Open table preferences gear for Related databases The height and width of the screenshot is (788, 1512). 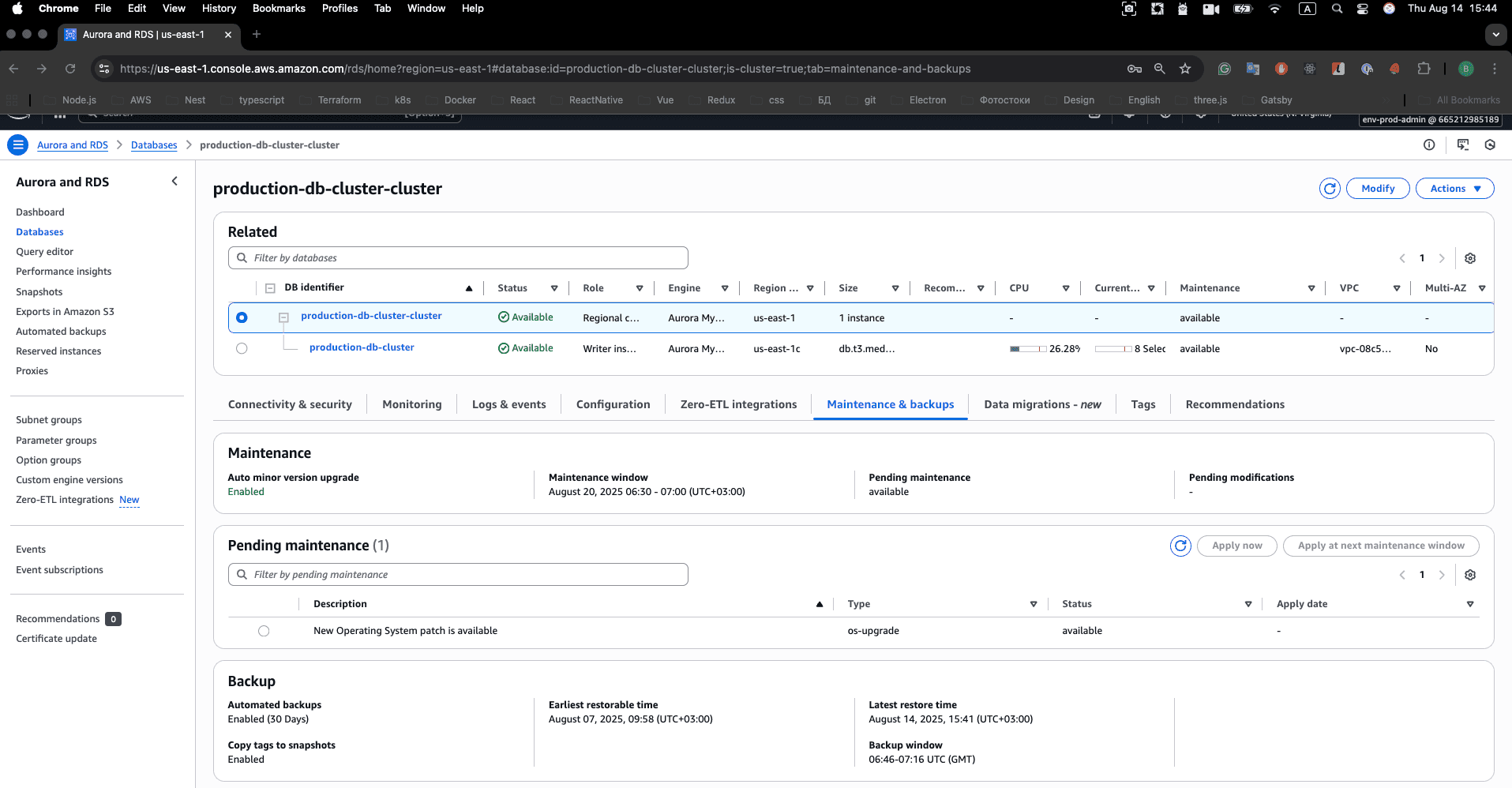[1469, 258]
